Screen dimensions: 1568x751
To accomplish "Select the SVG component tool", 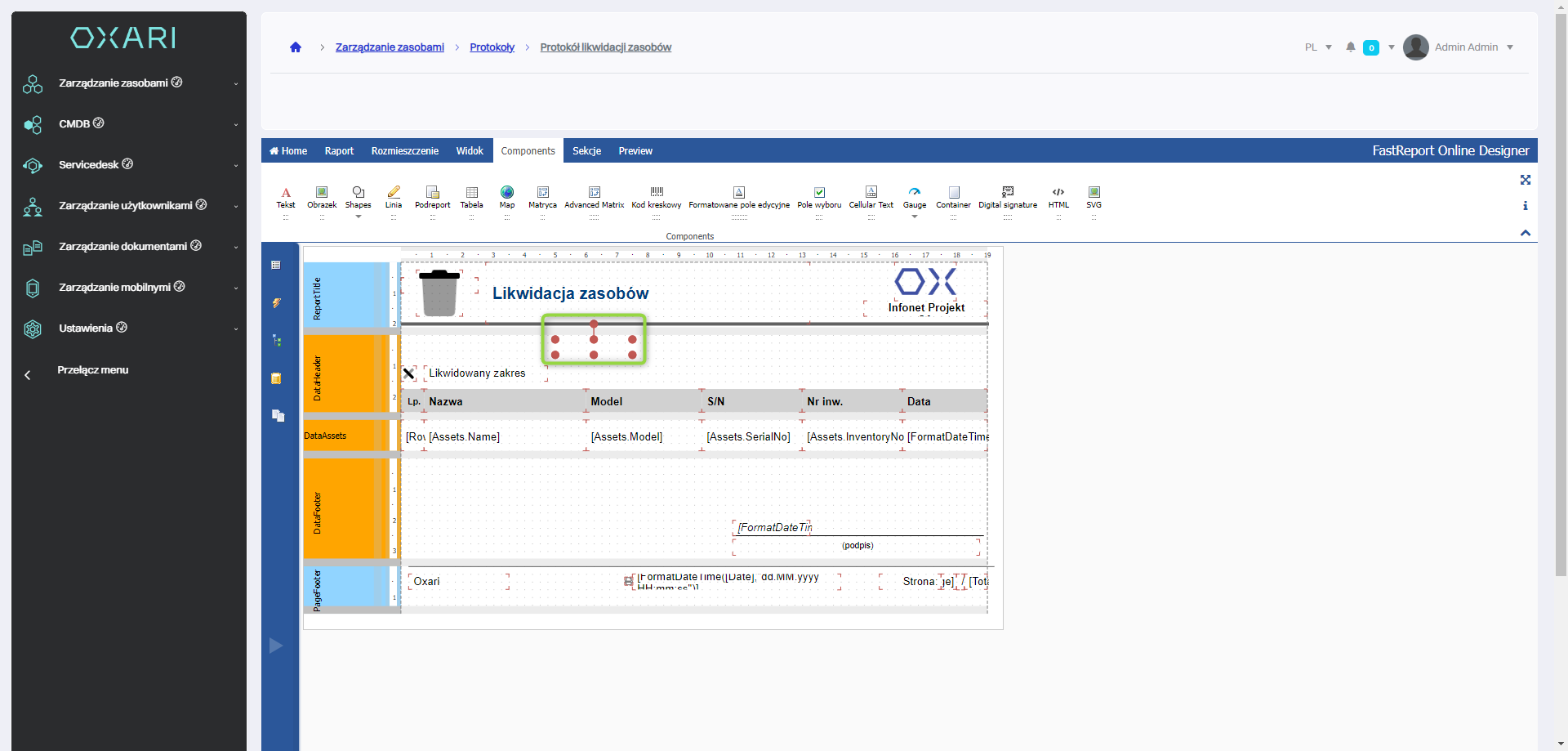I will 1094,197.
